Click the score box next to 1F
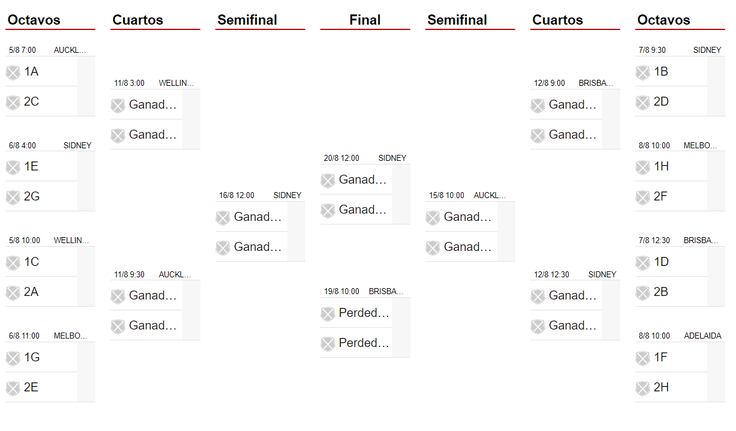The image size is (736, 431). pos(716,358)
